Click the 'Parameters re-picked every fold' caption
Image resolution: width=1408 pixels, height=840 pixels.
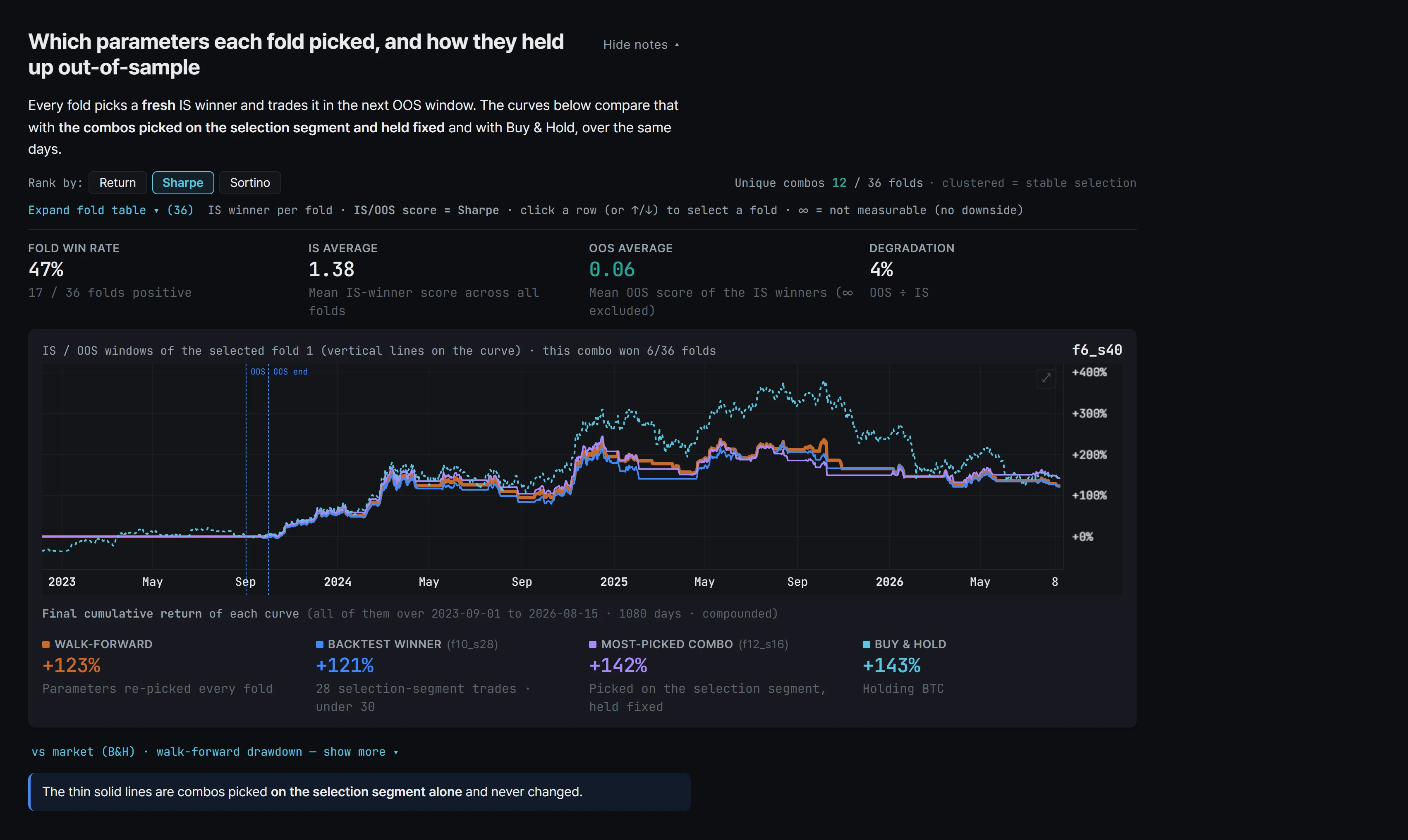click(x=158, y=689)
